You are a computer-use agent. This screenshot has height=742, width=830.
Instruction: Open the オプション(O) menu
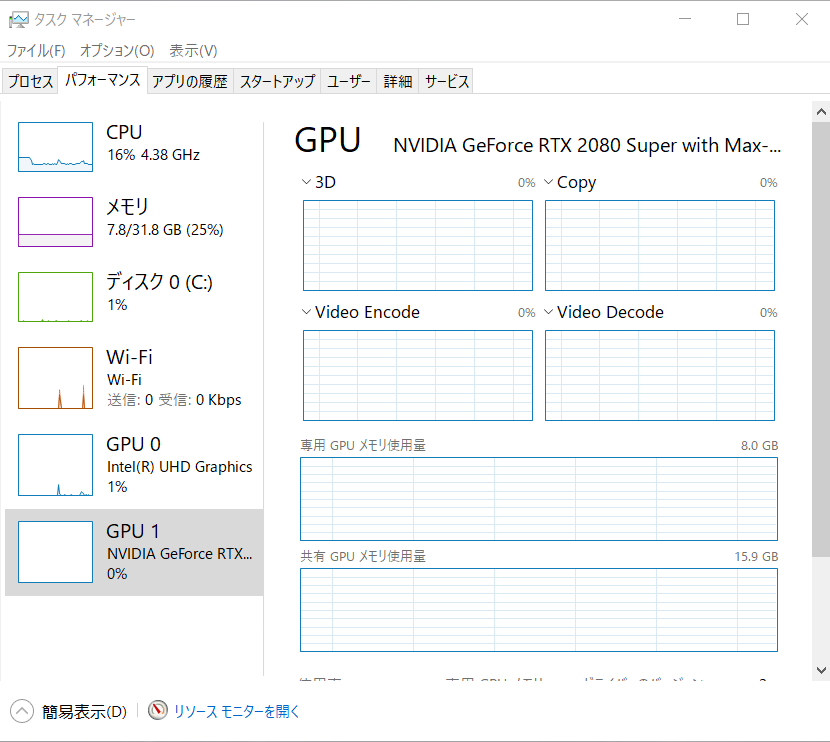pyautogui.click(x=117, y=51)
